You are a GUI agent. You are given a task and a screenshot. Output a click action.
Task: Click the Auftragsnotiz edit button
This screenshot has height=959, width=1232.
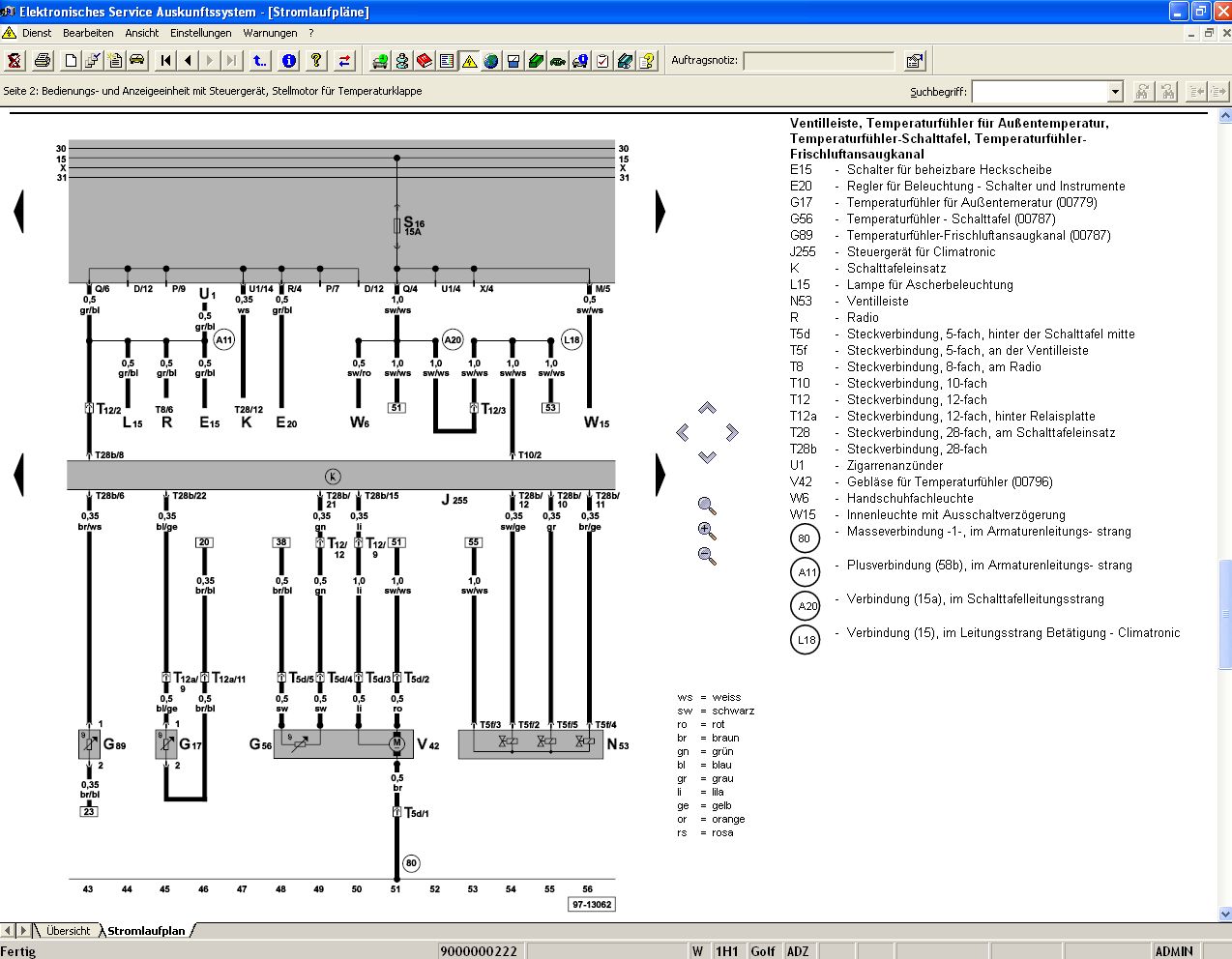tap(914, 61)
